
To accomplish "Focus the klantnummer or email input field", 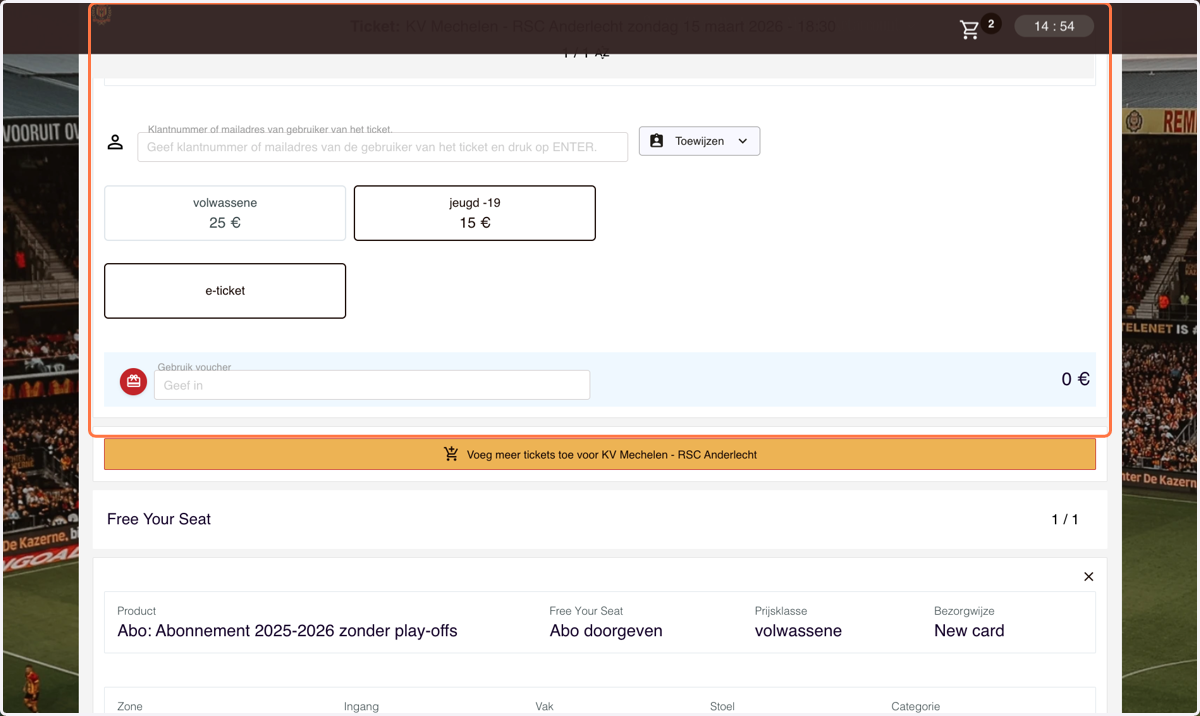I will [x=383, y=147].
